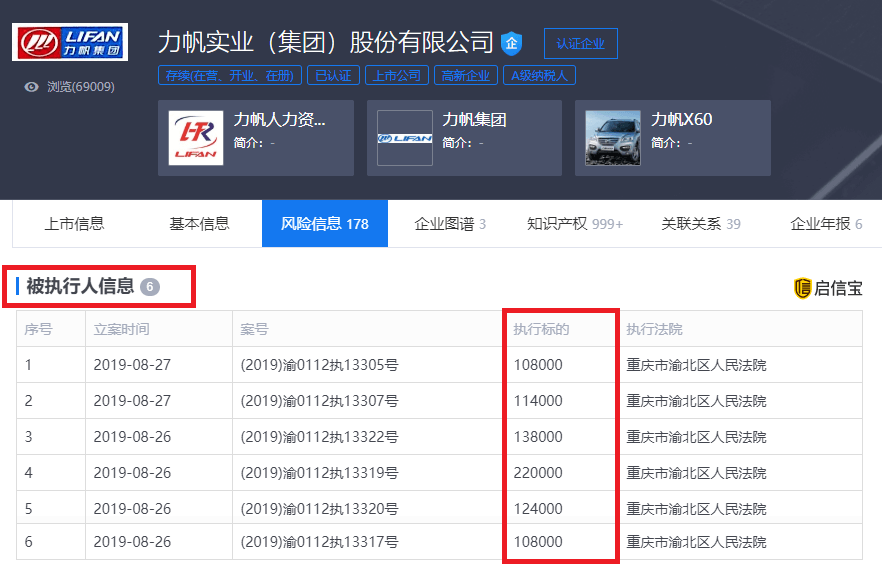882x588 pixels.
Task: Click the court name in row 1
Action: (x=696, y=365)
